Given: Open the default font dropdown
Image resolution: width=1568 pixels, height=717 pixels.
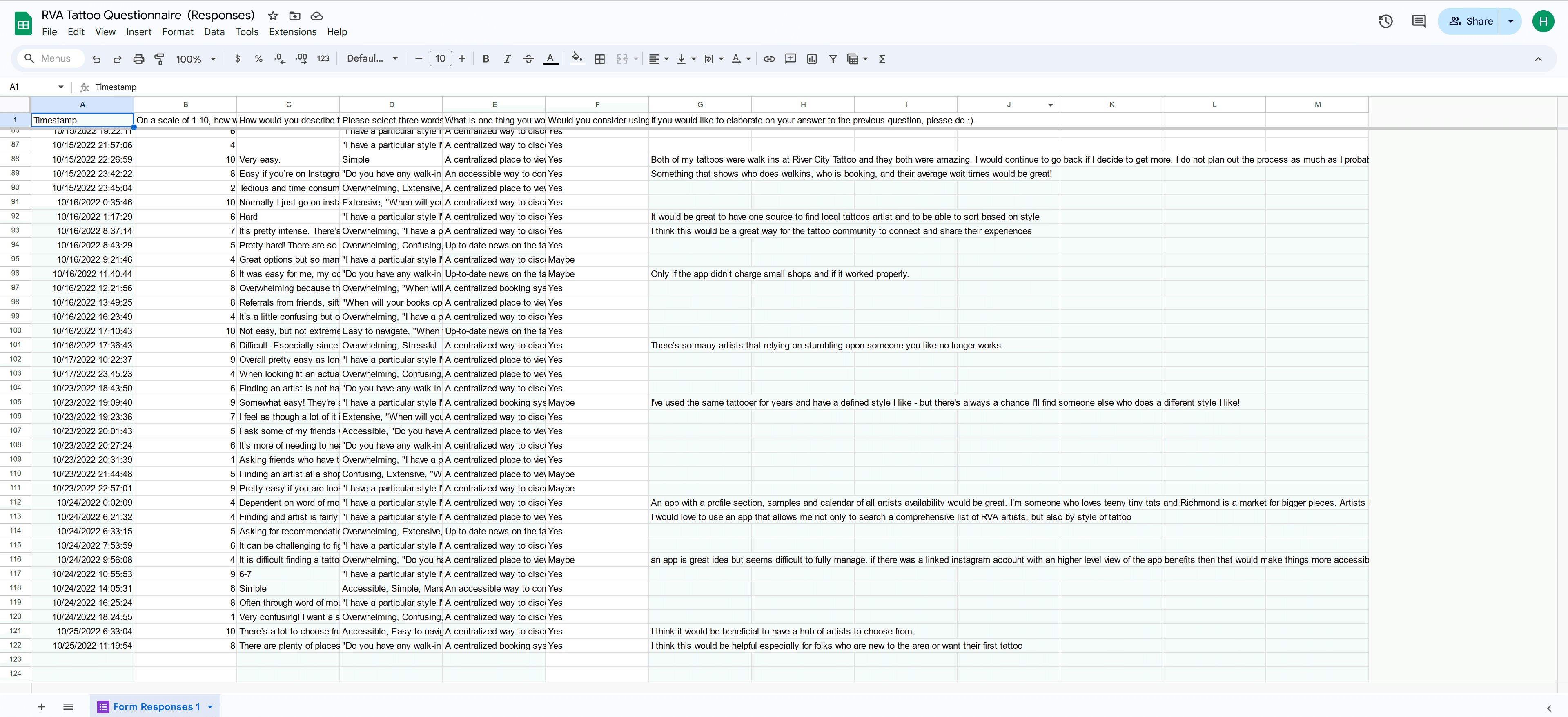Looking at the screenshot, I should [372, 58].
